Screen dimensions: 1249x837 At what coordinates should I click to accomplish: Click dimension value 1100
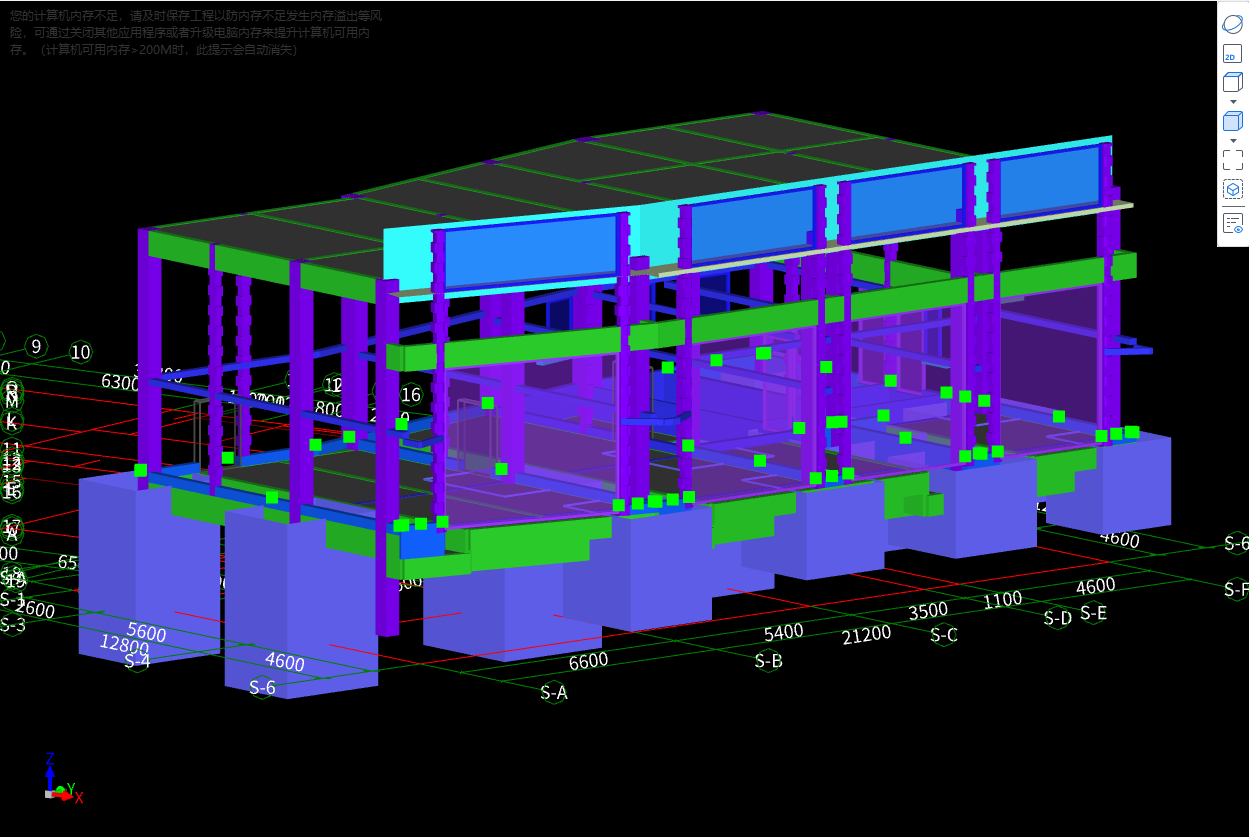(x=1002, y=599)
